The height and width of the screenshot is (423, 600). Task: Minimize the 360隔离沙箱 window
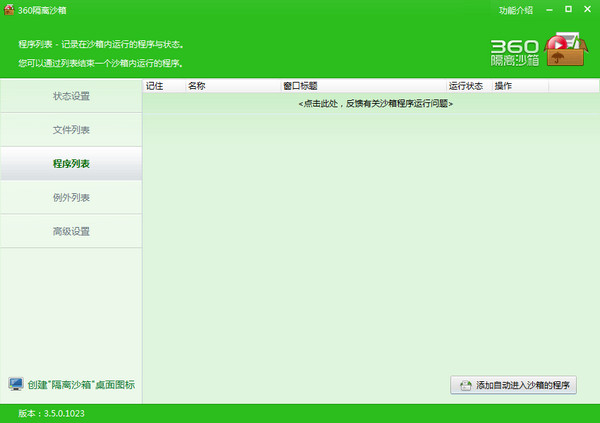coord(550,10)
